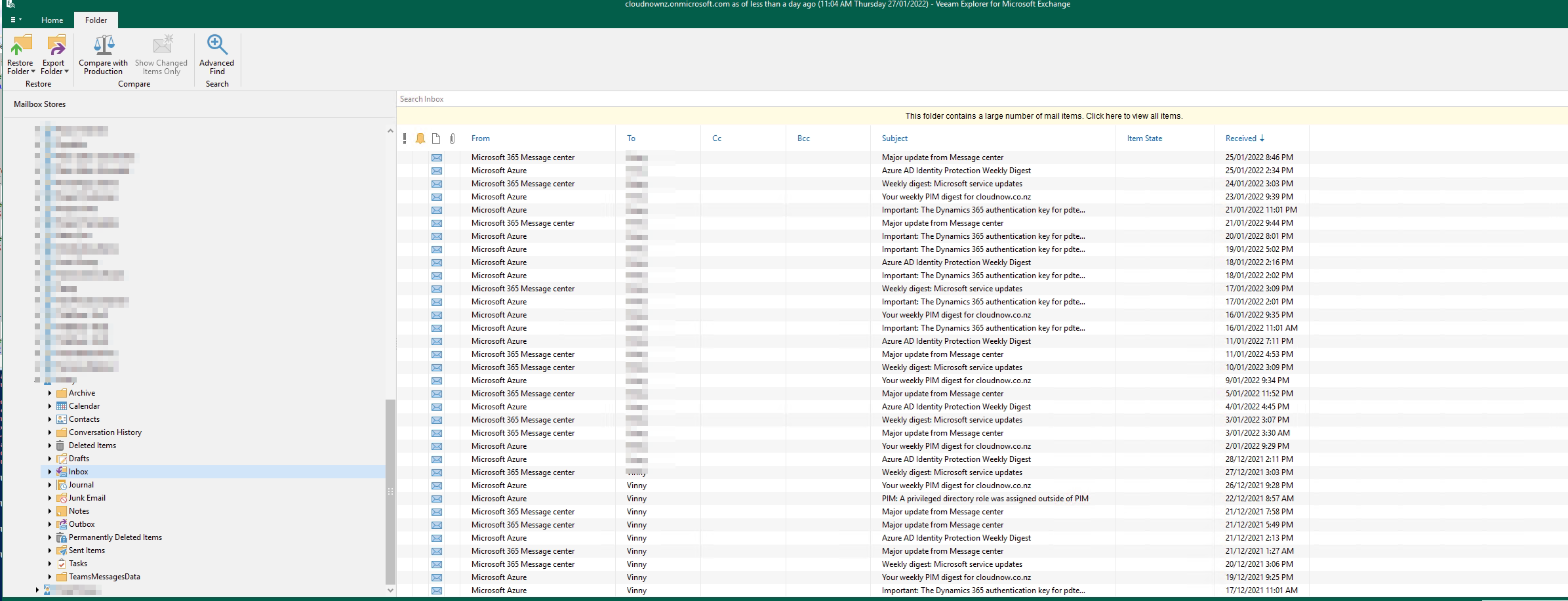Click Show Changed Items Only
The image size is (1568, 601).
[x=161, y=54]
